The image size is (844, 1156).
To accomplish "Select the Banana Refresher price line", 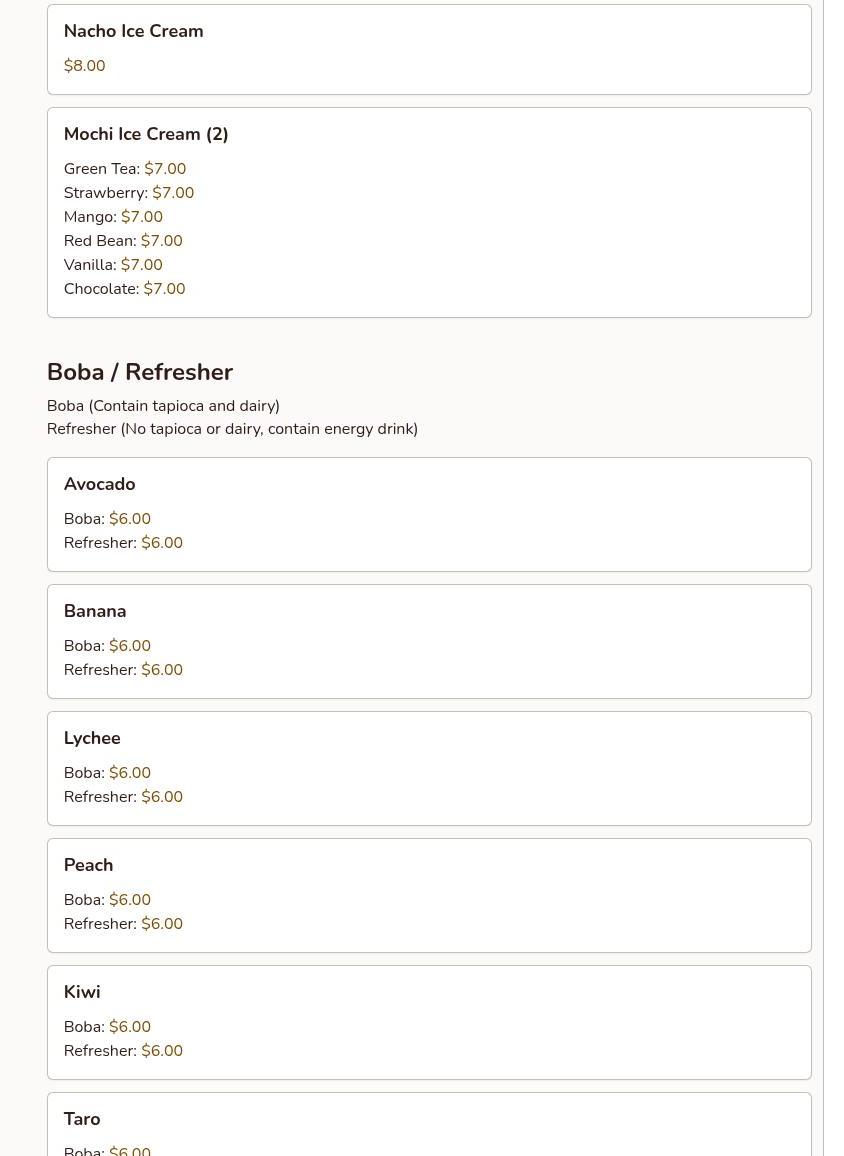I will coord(123,670).
